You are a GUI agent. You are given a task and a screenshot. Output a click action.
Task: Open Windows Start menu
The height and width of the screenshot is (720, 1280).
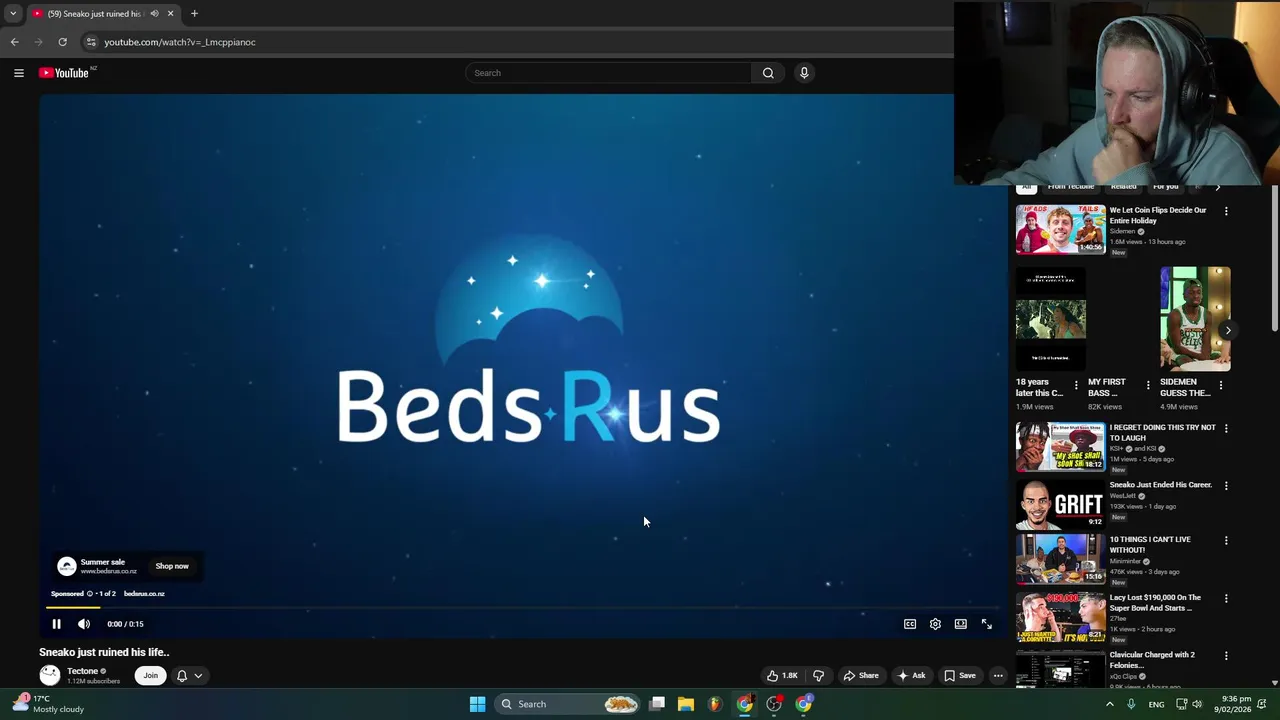click(477, 704)
